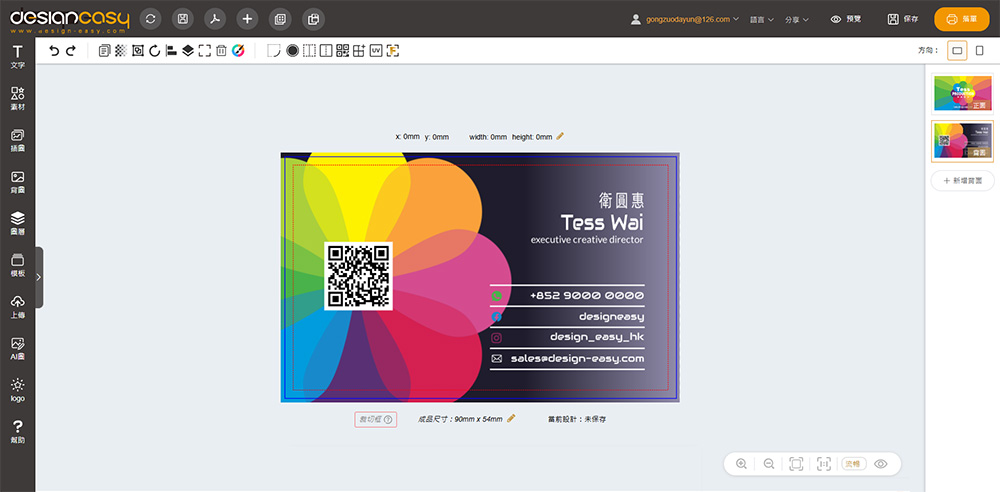This screenshot has width=1000, height=492.
Task: Click the 1:1 actual size icon
Action: pyautogui.click(x=824, y=464)
